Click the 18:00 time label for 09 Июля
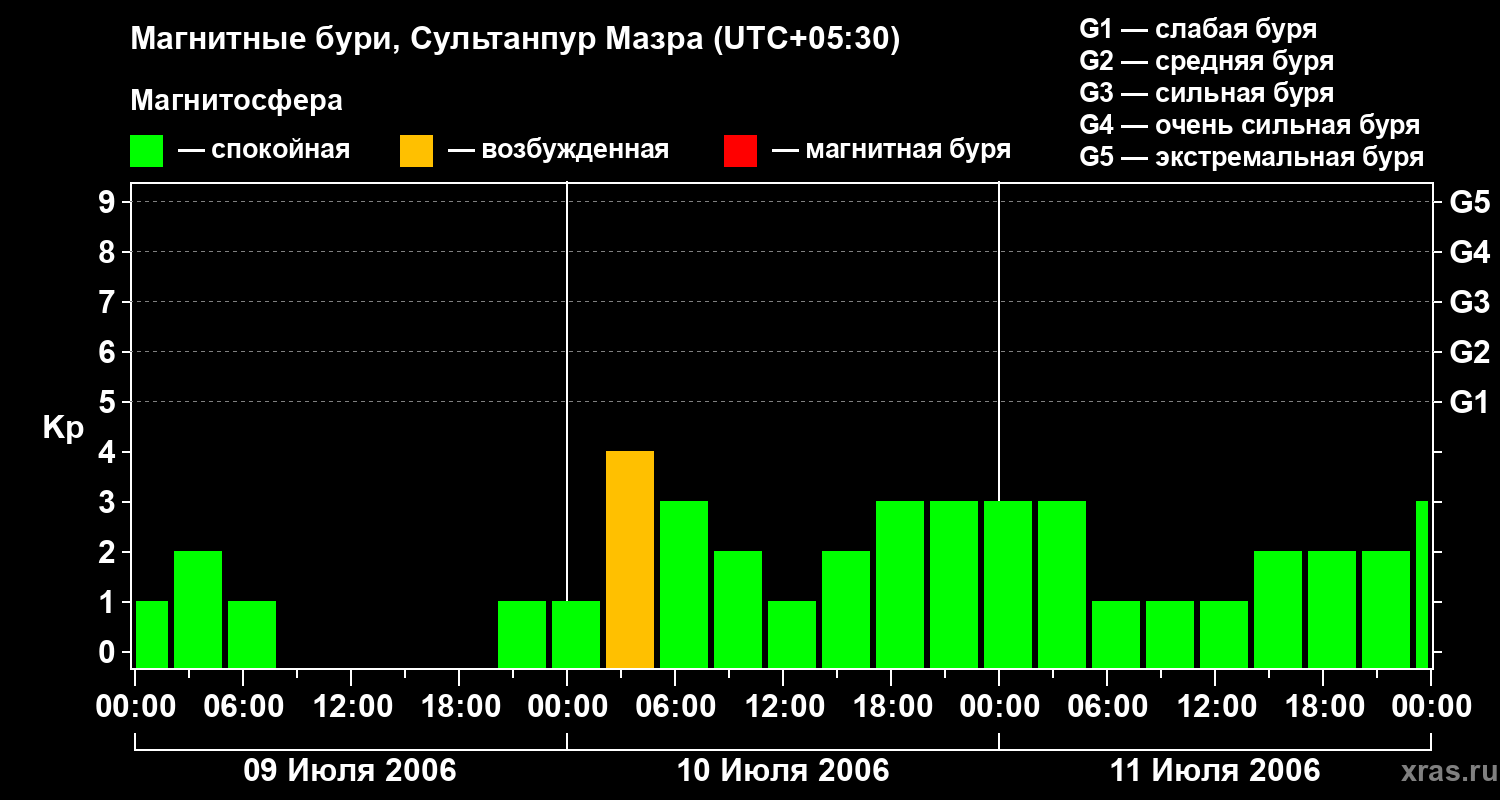The image size is (1500, 800). (459, 707)
